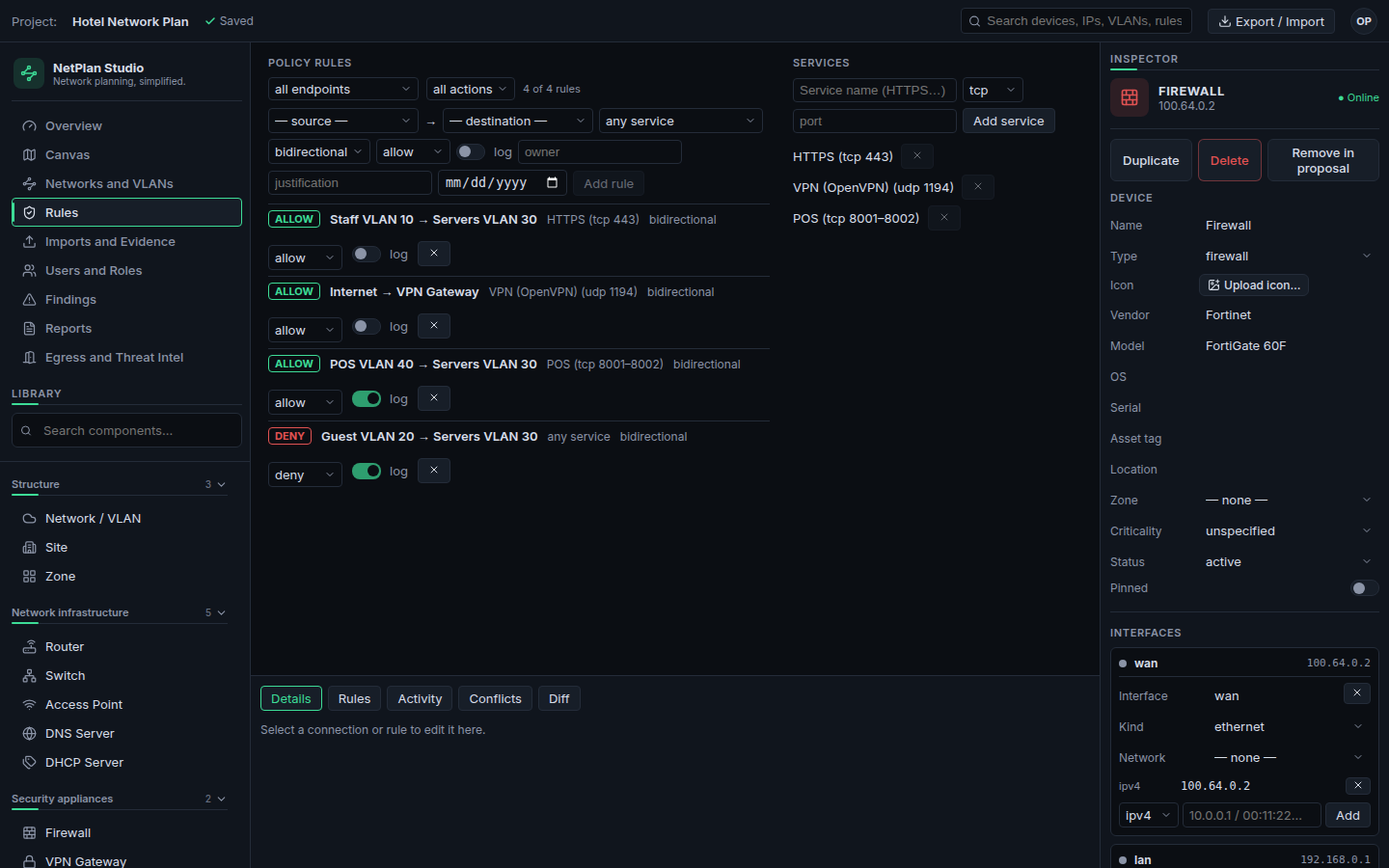Image resolution: width=1389 pixels, height=868 pixels.
Task: Disable logging for Guest VLAN 20 rule
Action: 367,471
